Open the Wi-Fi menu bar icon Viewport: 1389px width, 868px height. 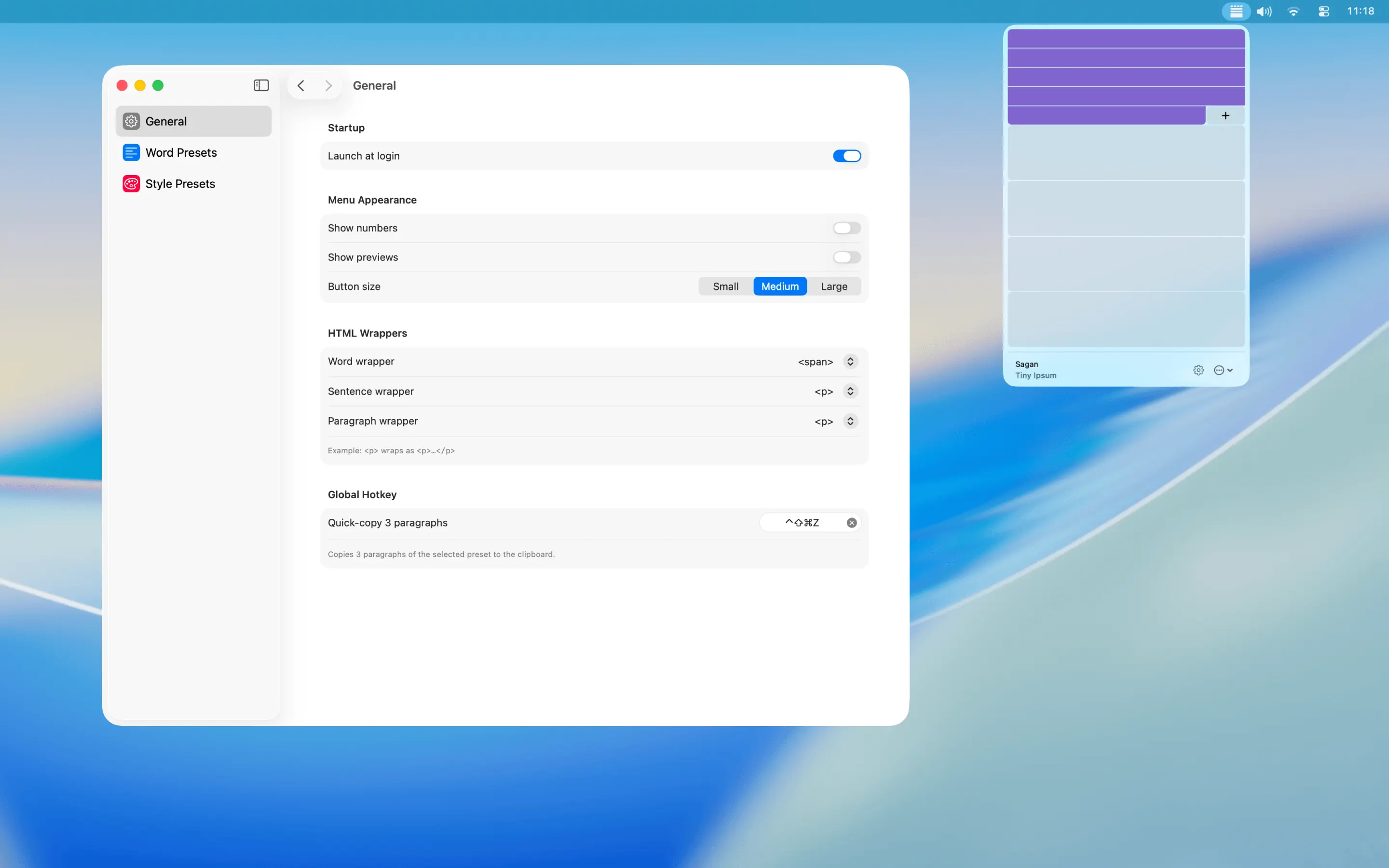[x=1294, y=11]
